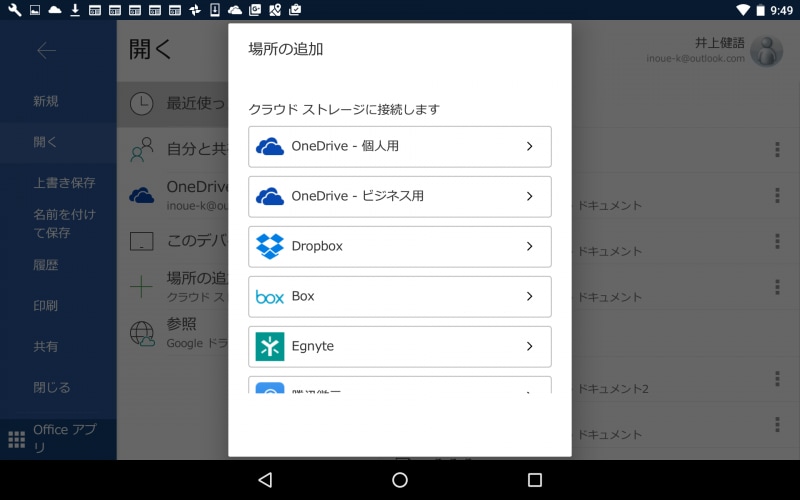Click the 開く page heading

click(x=150, y=49)
